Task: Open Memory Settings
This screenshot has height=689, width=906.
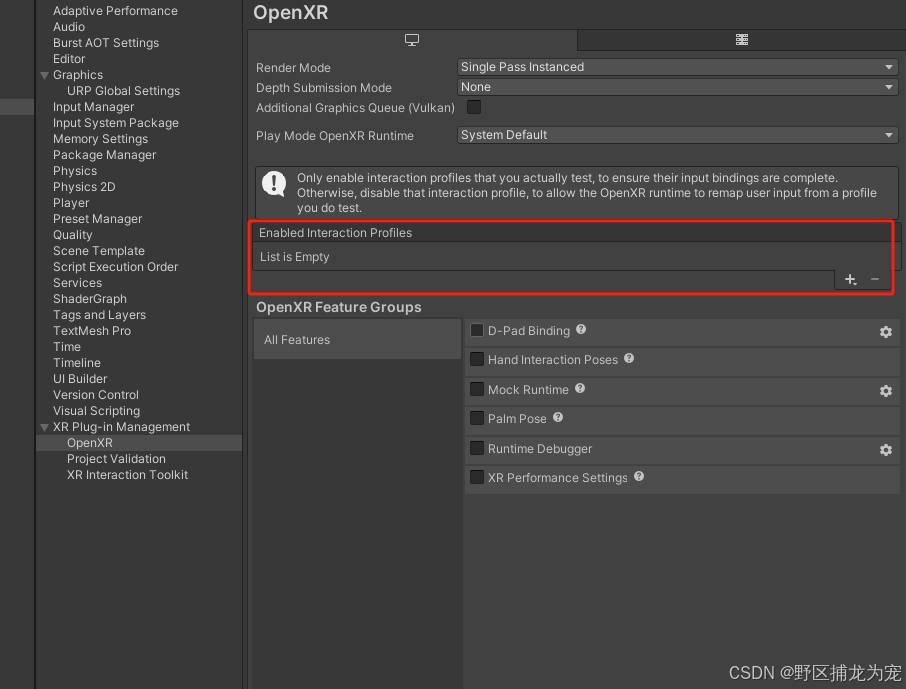Action: coord(100,139)
